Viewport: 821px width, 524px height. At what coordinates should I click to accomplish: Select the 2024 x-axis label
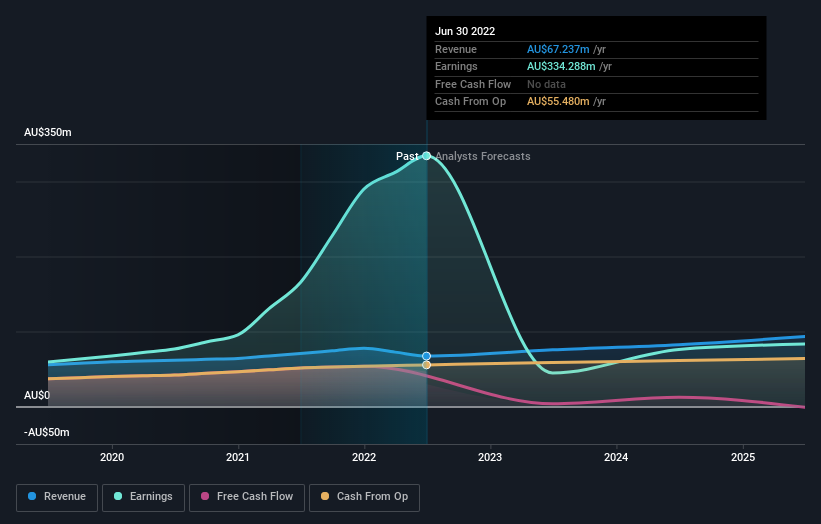(616, 457)
